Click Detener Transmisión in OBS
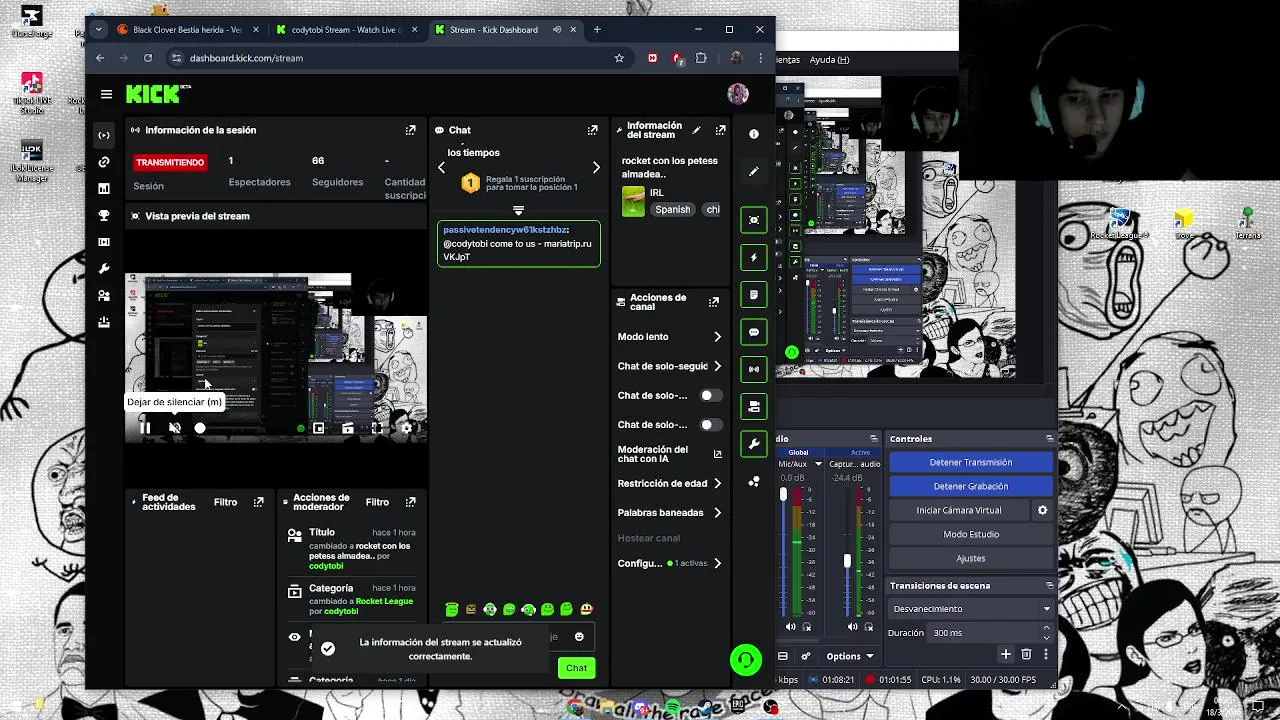1280x720 pixels. coord(971,462)
